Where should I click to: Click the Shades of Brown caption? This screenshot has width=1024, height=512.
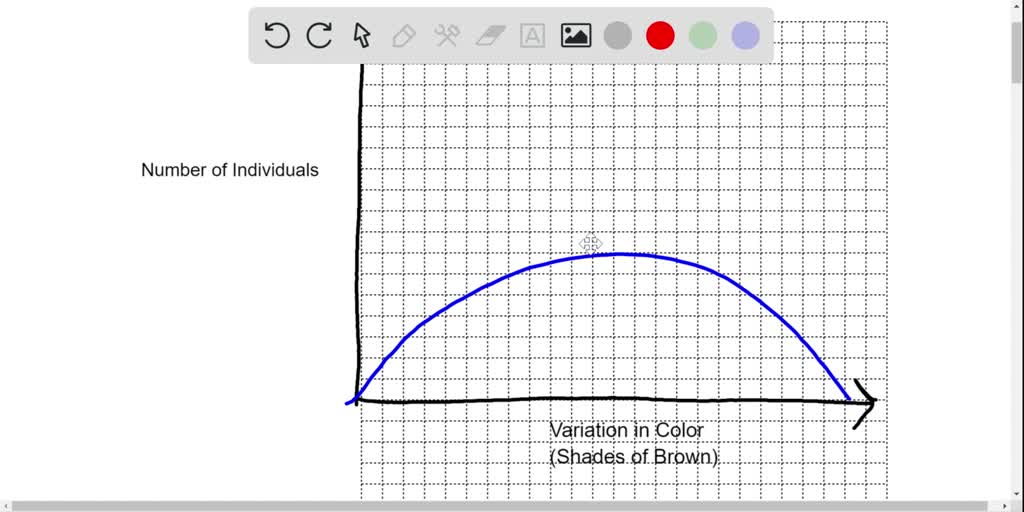tap(634, 457)
